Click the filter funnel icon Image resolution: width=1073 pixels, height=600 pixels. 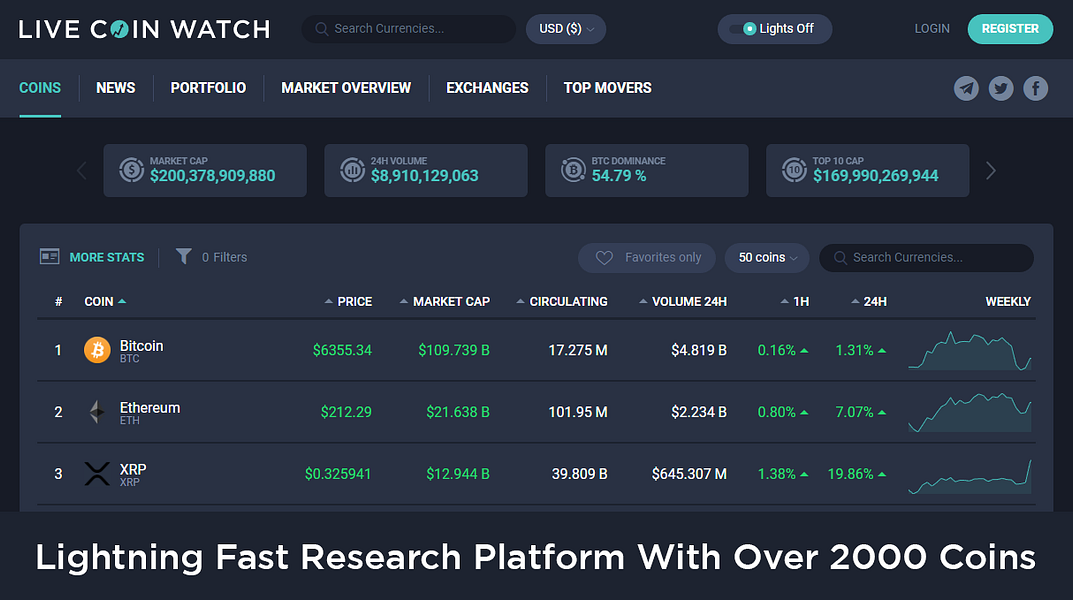click(x=183, y=257)
